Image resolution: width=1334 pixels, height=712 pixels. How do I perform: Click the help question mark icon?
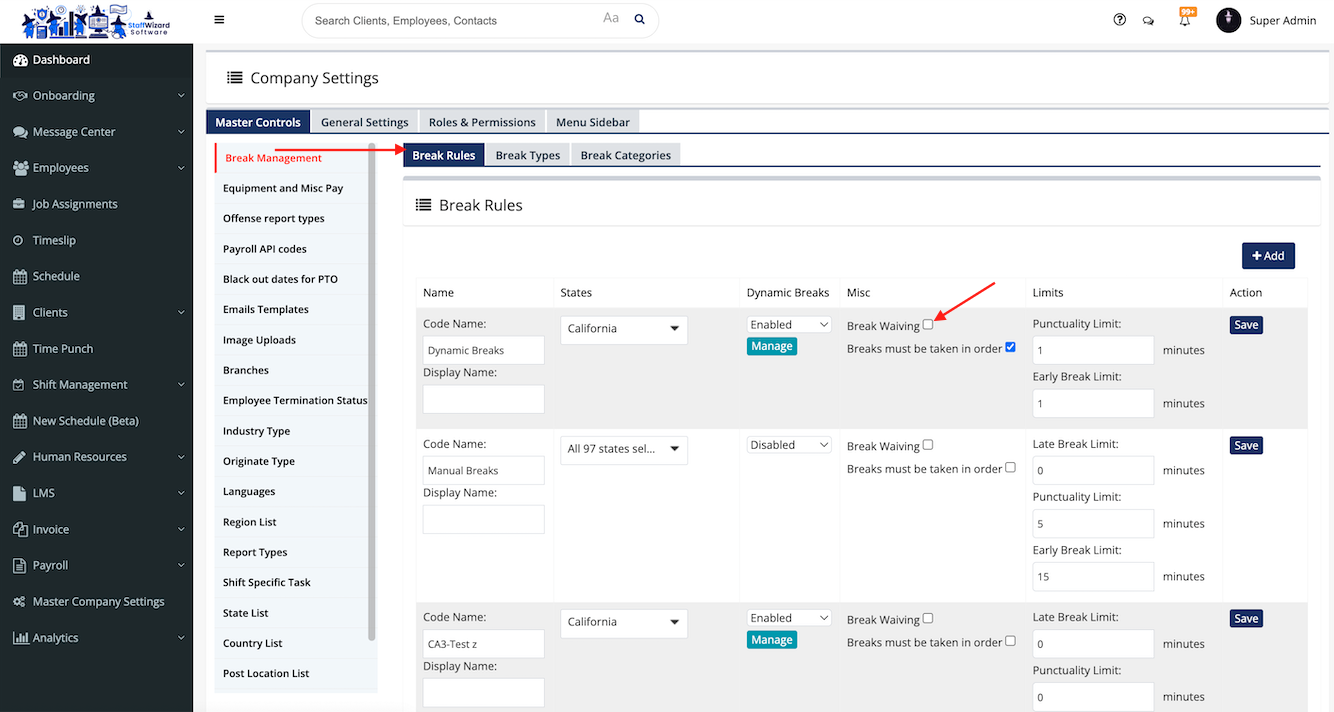(1119, 18)
